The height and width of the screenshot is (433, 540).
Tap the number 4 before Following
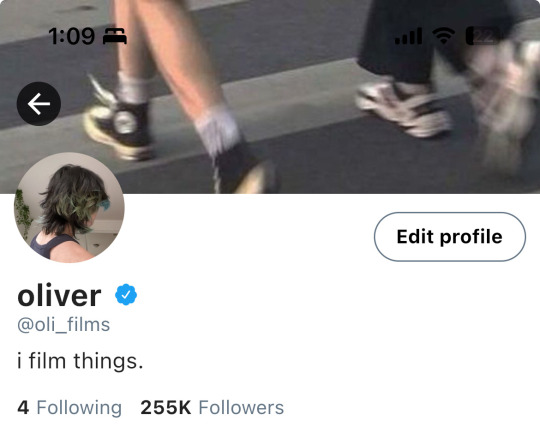[x=23, y=408]
